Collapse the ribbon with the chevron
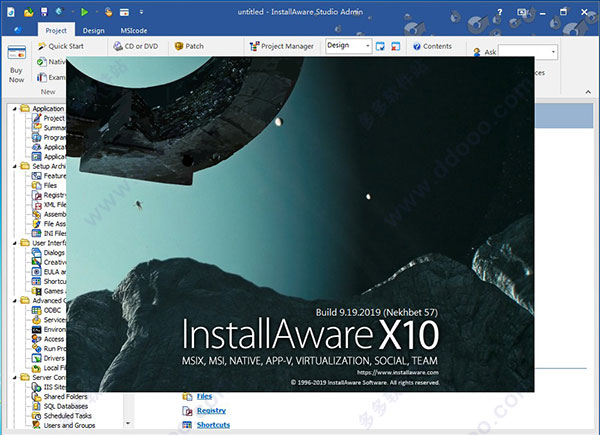Screen dimensions: 600x435 [x=588, y=92]
